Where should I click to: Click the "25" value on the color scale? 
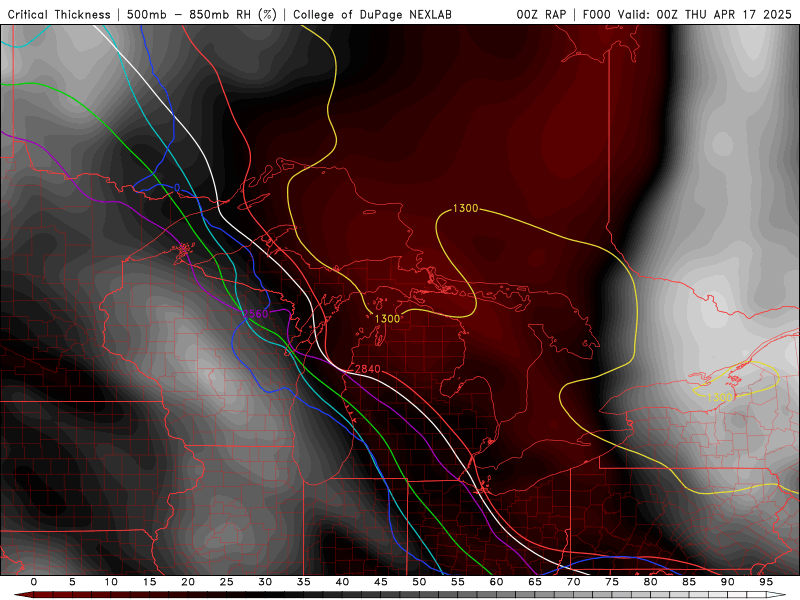pos(227,582)
